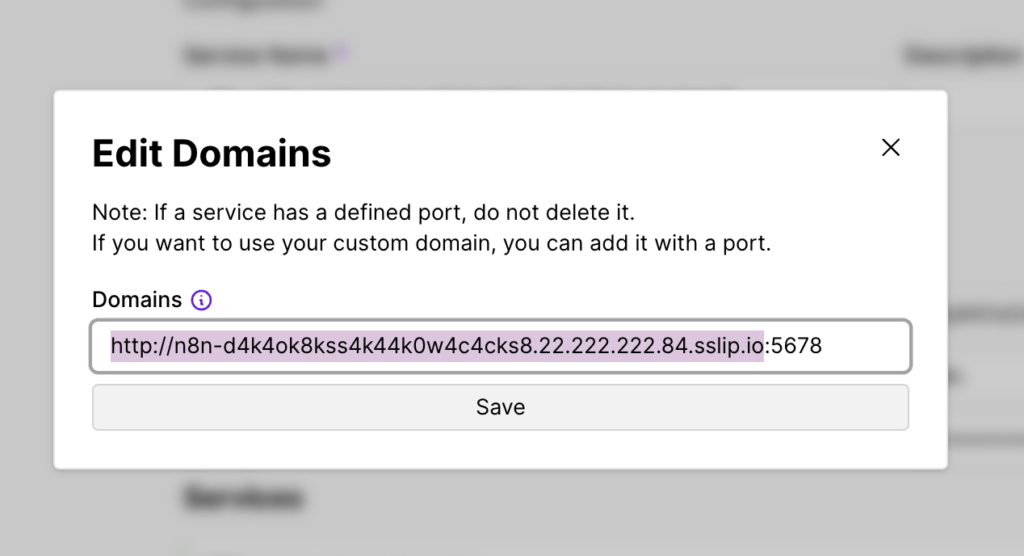
Task: Click the "Edit Domains" dialog title
Action: point(211,153)
